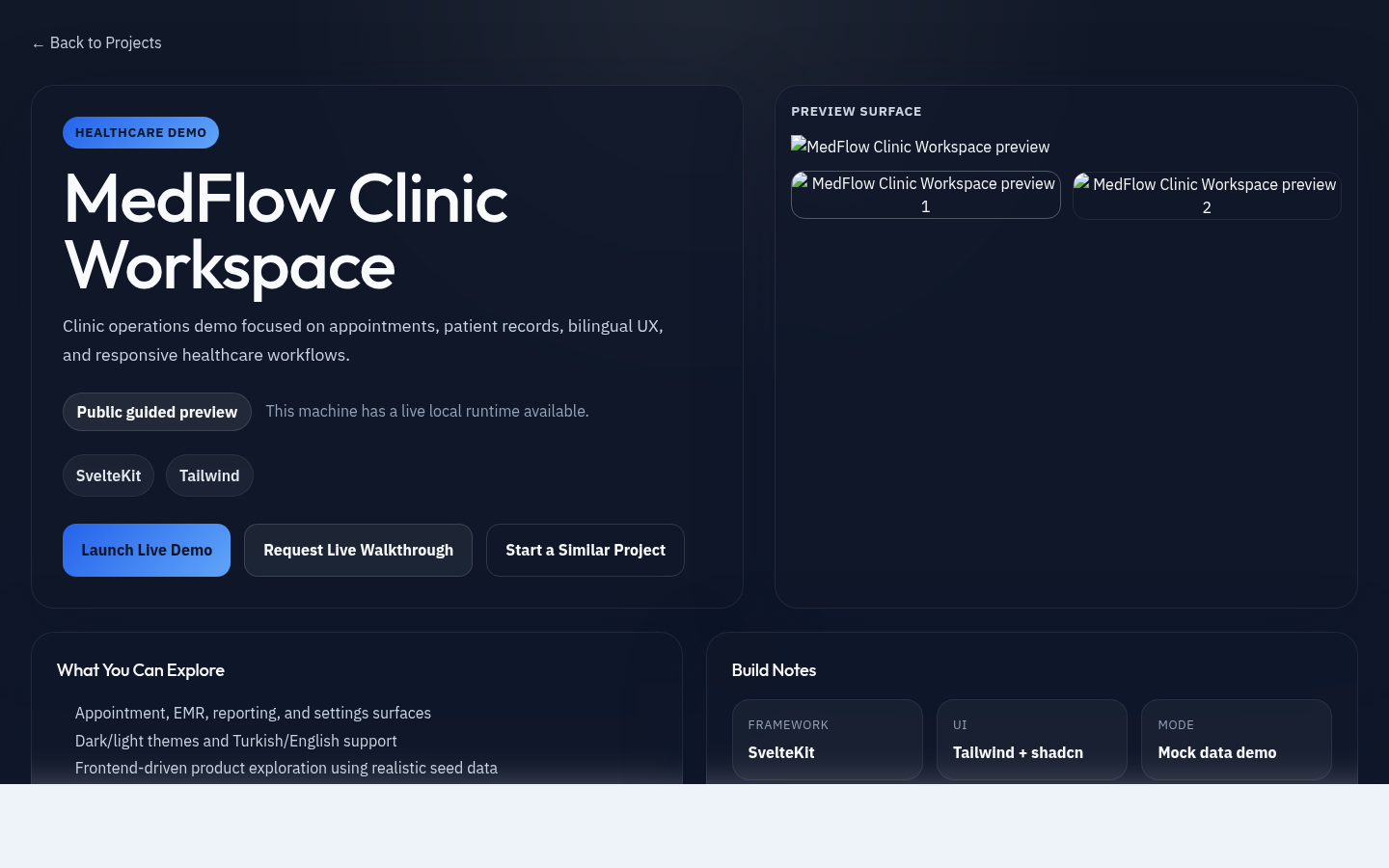Click the broken-image icon in preview thumbnail 2
Image resolution: width=1389 pixels, height=868 pixels.
coord(1083,184)
